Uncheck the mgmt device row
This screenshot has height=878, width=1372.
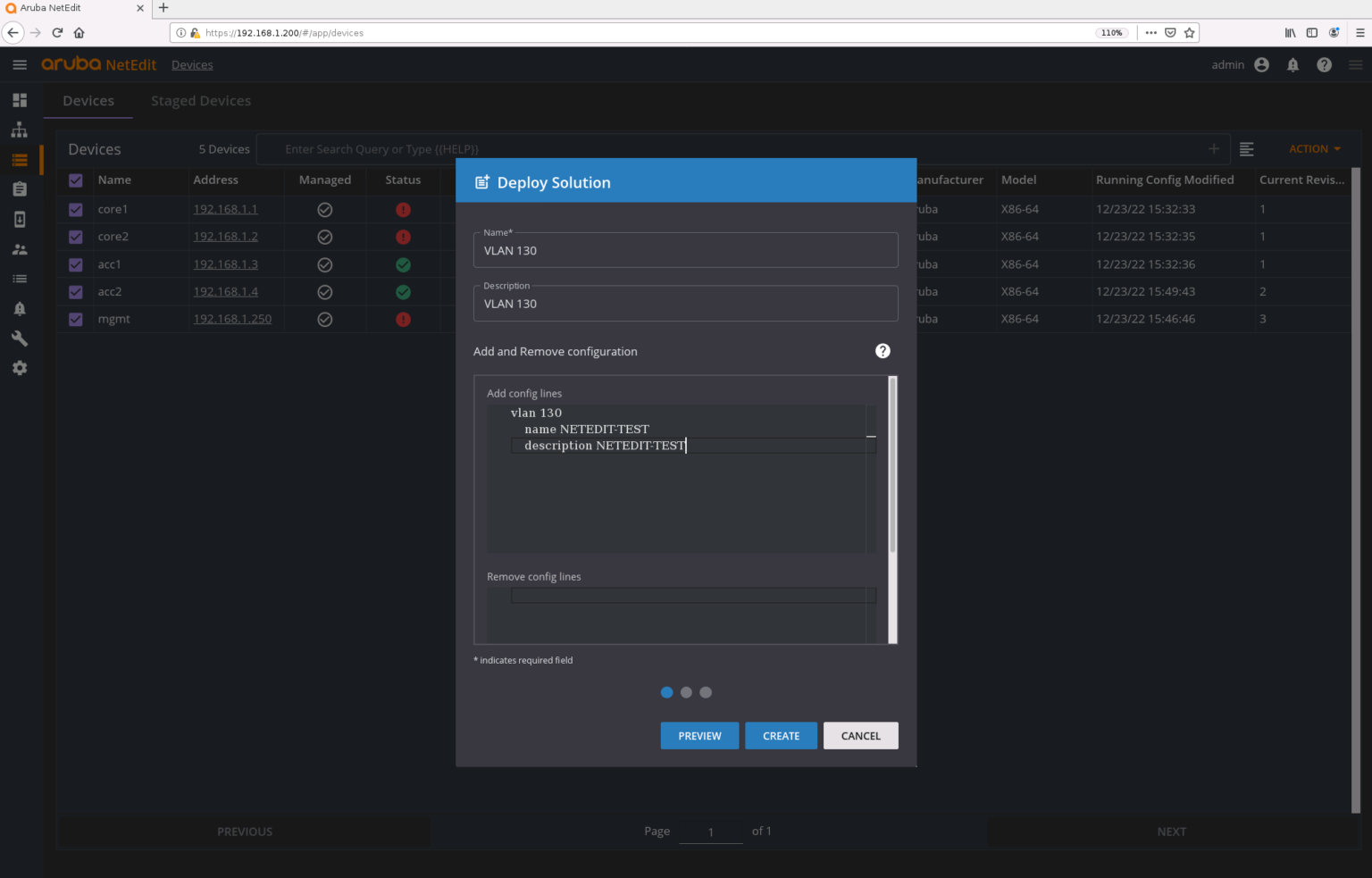[75, 319]
